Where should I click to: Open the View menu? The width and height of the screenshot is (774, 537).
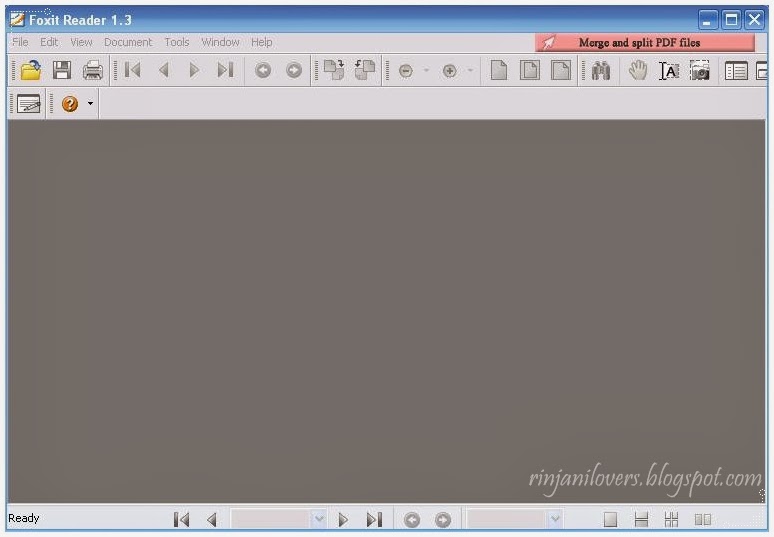click(81, 42)
